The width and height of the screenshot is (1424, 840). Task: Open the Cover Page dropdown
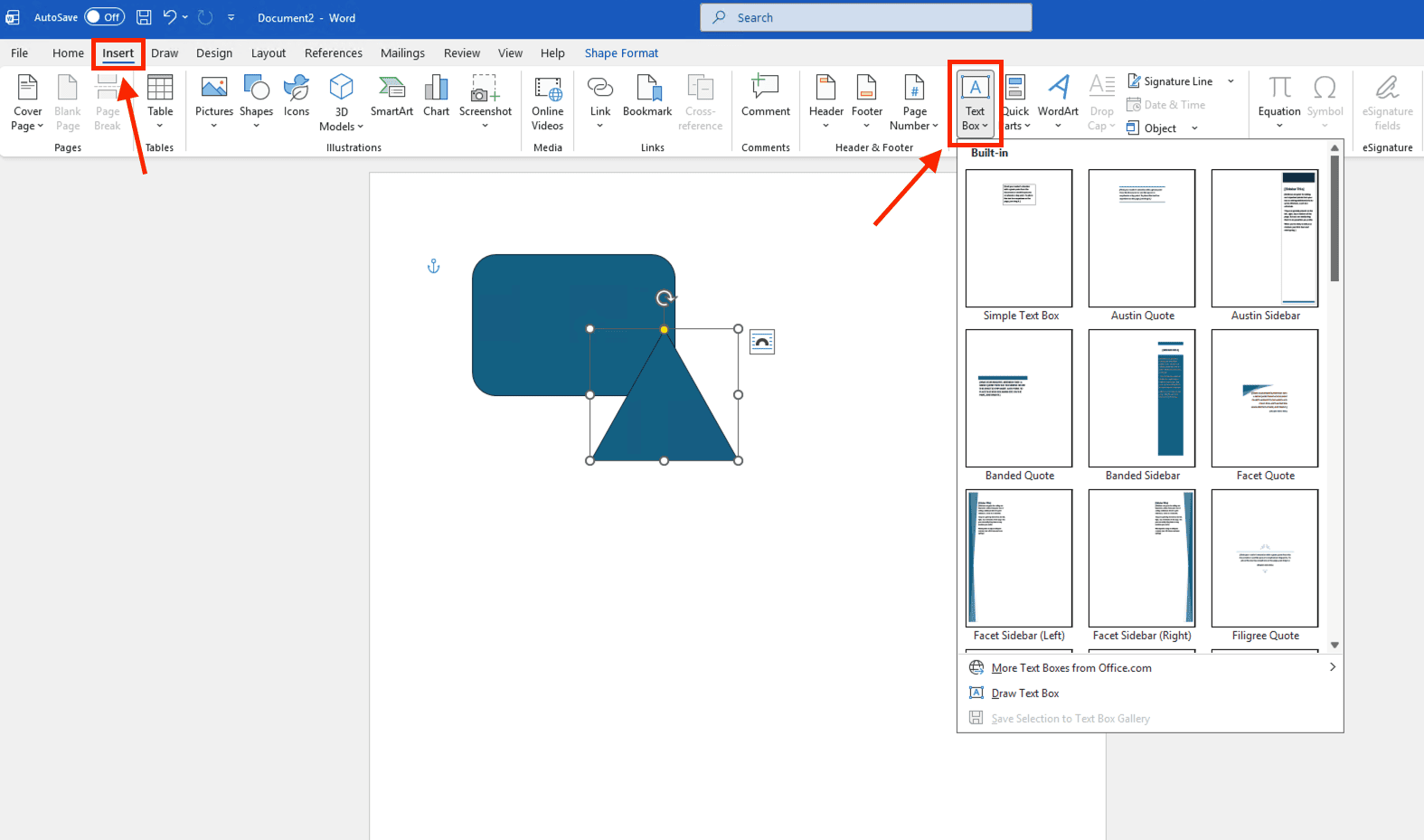[x=27, y=103]
